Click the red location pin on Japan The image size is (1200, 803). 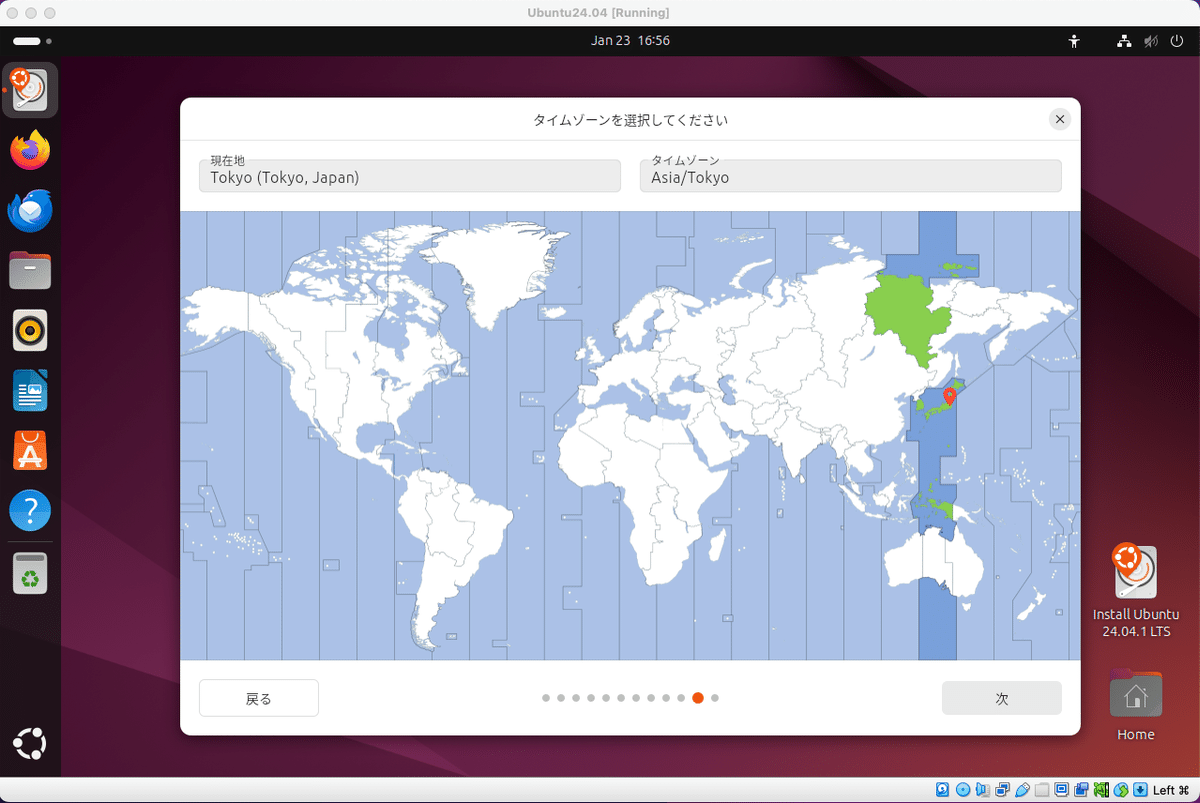[949, 397]
